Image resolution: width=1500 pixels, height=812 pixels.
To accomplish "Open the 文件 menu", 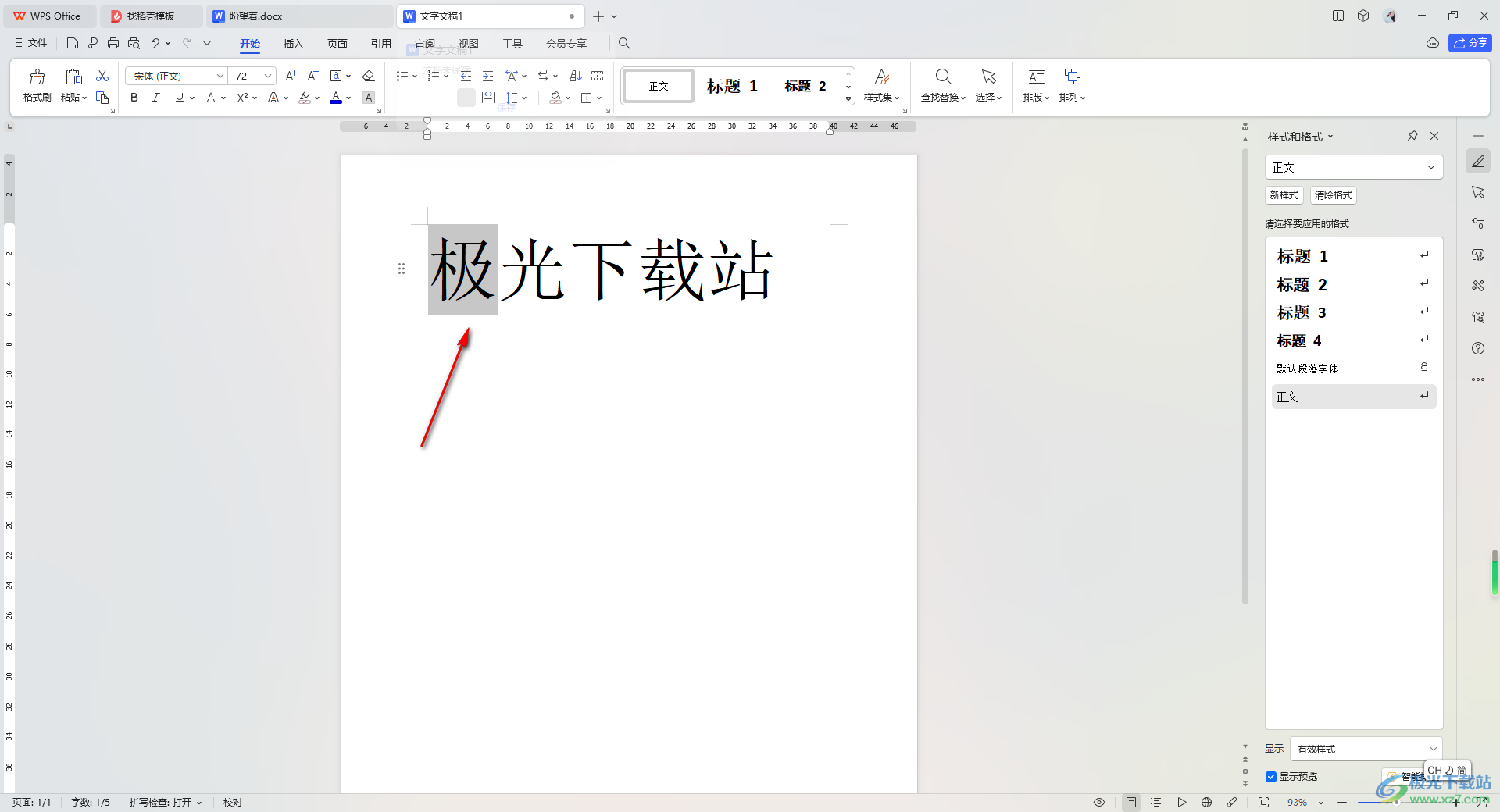I will [x=31, y=43].
